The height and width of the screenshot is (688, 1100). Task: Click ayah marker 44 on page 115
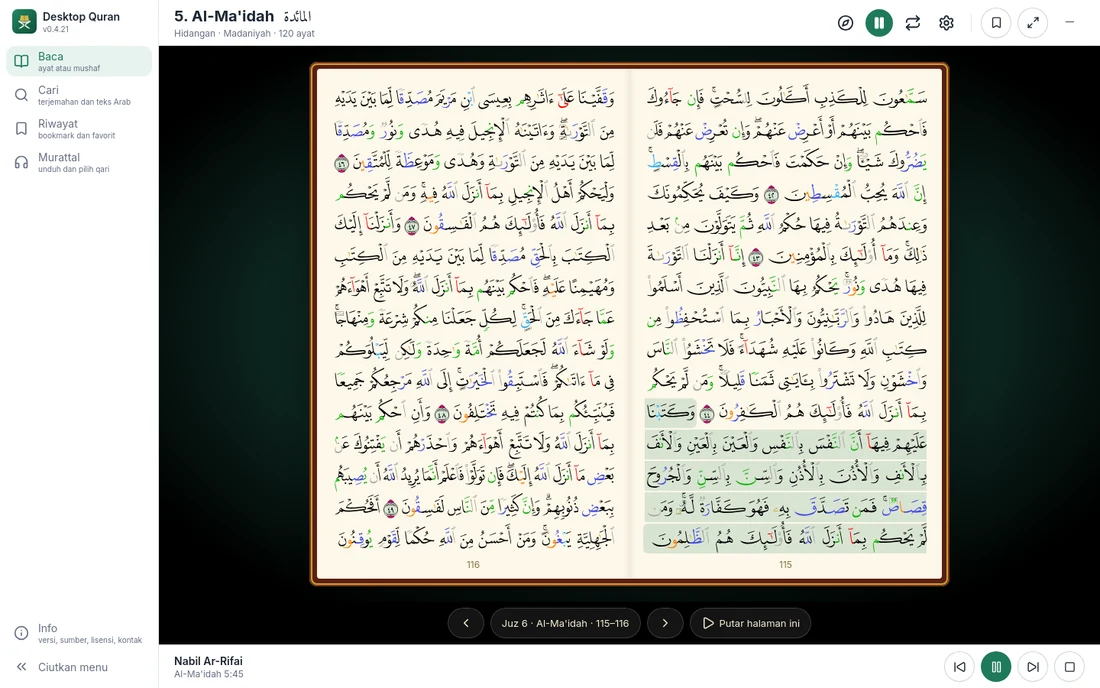click(707, 414)
